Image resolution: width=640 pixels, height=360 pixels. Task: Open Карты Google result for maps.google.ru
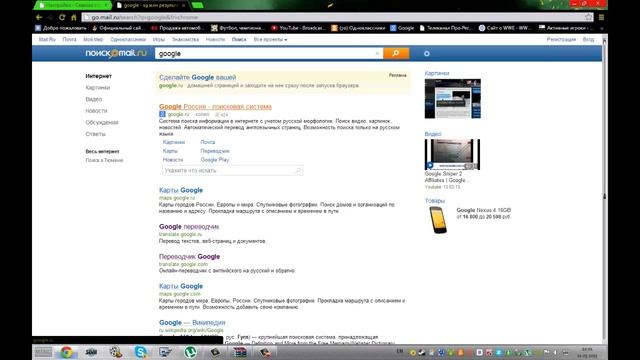(181, 190)
